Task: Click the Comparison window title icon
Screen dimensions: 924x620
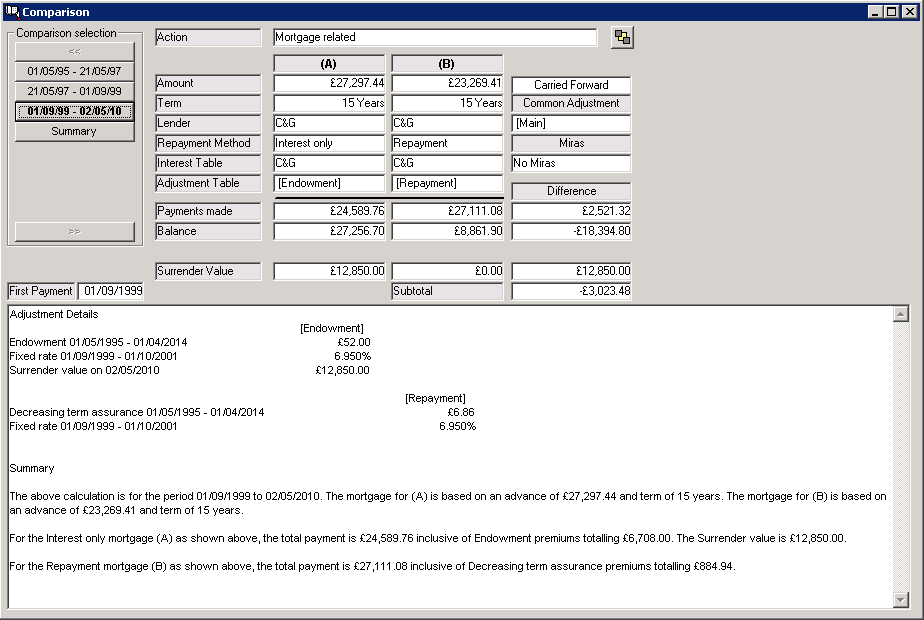Action: [x=12, y=11]
